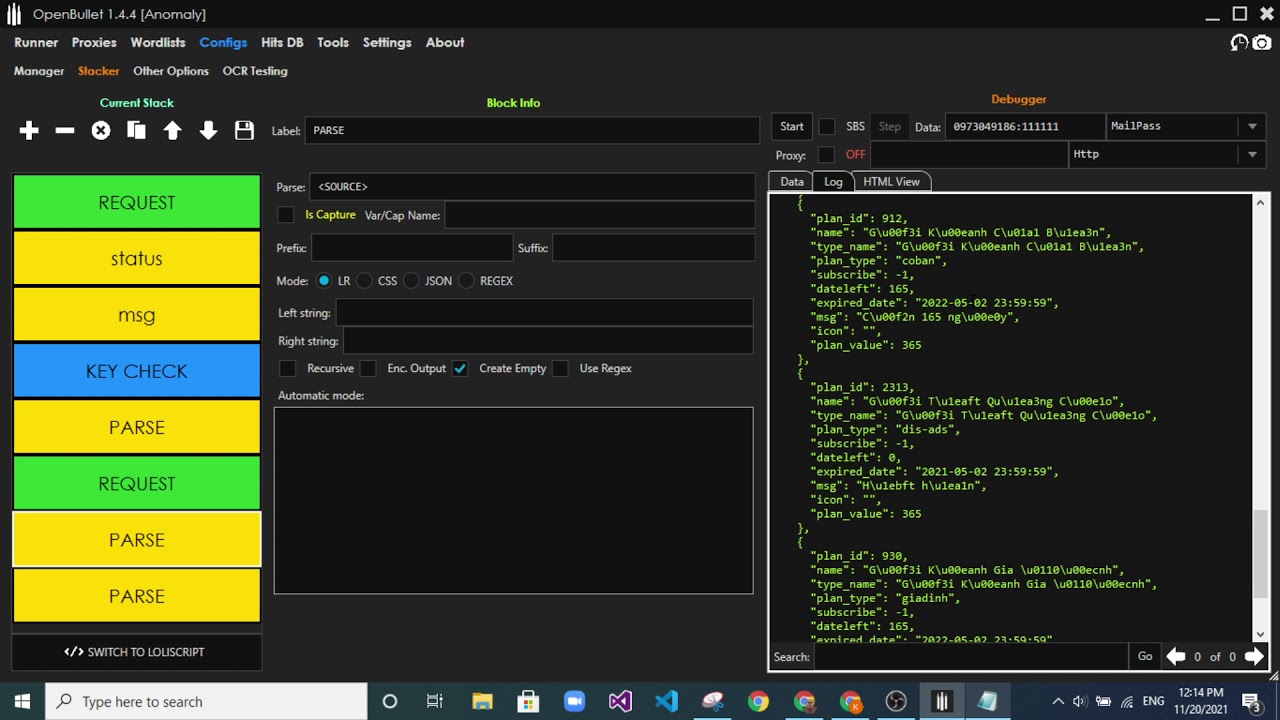The width and height of the screenshot is (1280, 720).
Task: Open Task View on the taskbar
Action: click(x=435, y=701)
